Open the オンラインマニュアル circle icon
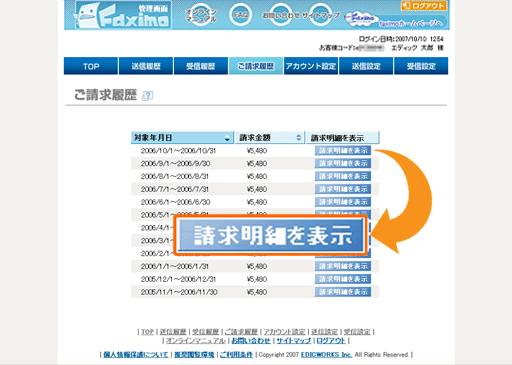512x365 pixels. click(x=201, y=15)
